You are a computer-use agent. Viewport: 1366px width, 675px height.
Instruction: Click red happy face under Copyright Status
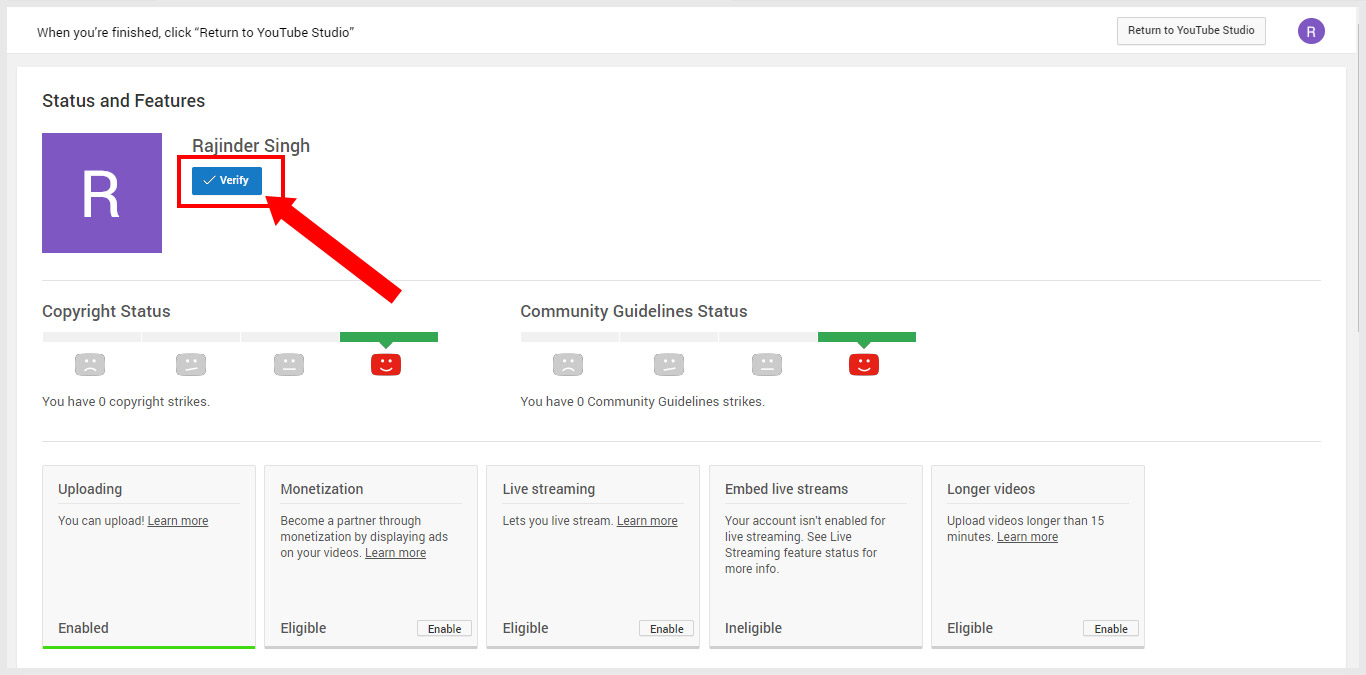coord(386,365)
